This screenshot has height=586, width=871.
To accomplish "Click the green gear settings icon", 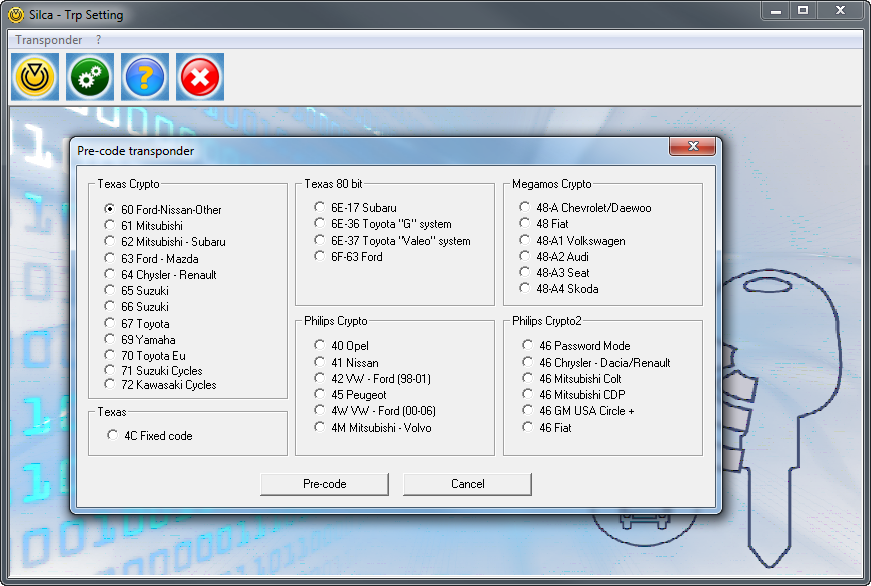I will (x=89, y=76).
